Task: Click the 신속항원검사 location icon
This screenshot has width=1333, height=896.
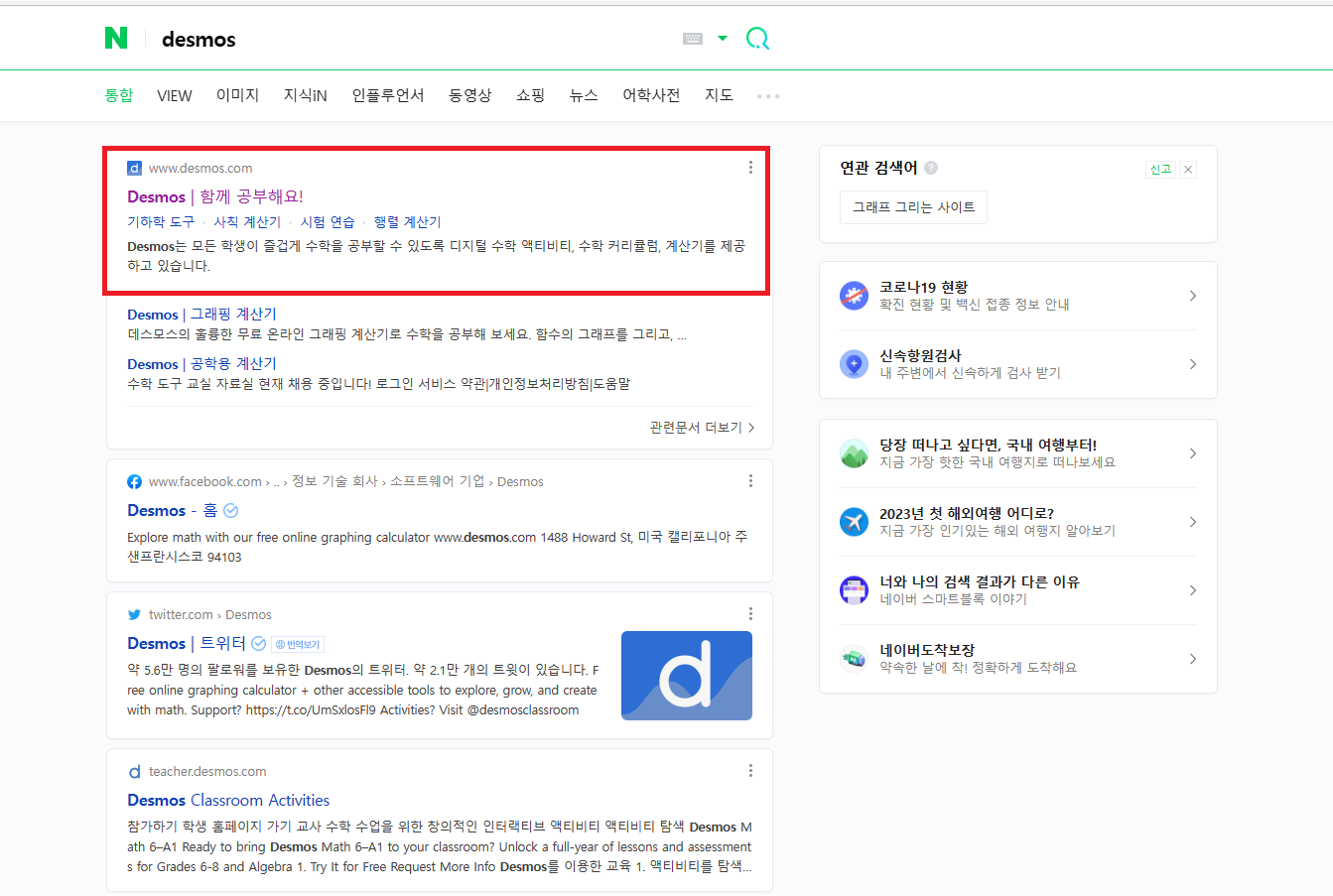Action: coord(854,364)
